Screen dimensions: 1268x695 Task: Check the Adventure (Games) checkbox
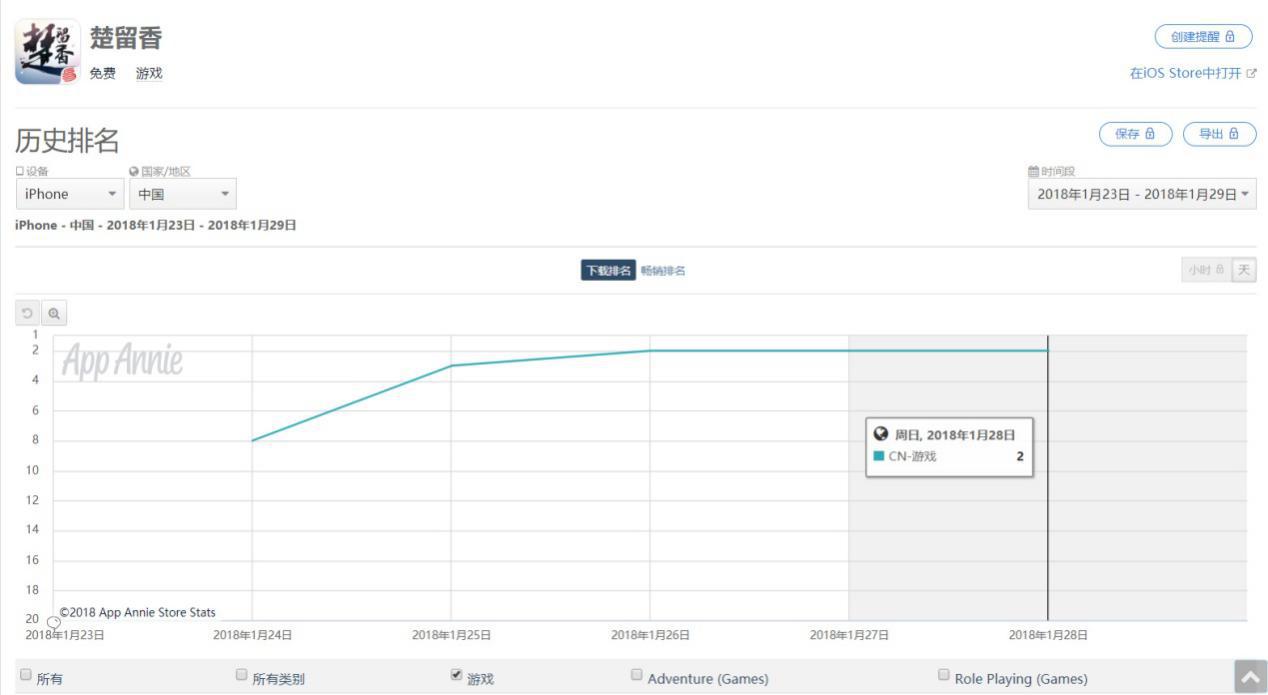point(637,674)
